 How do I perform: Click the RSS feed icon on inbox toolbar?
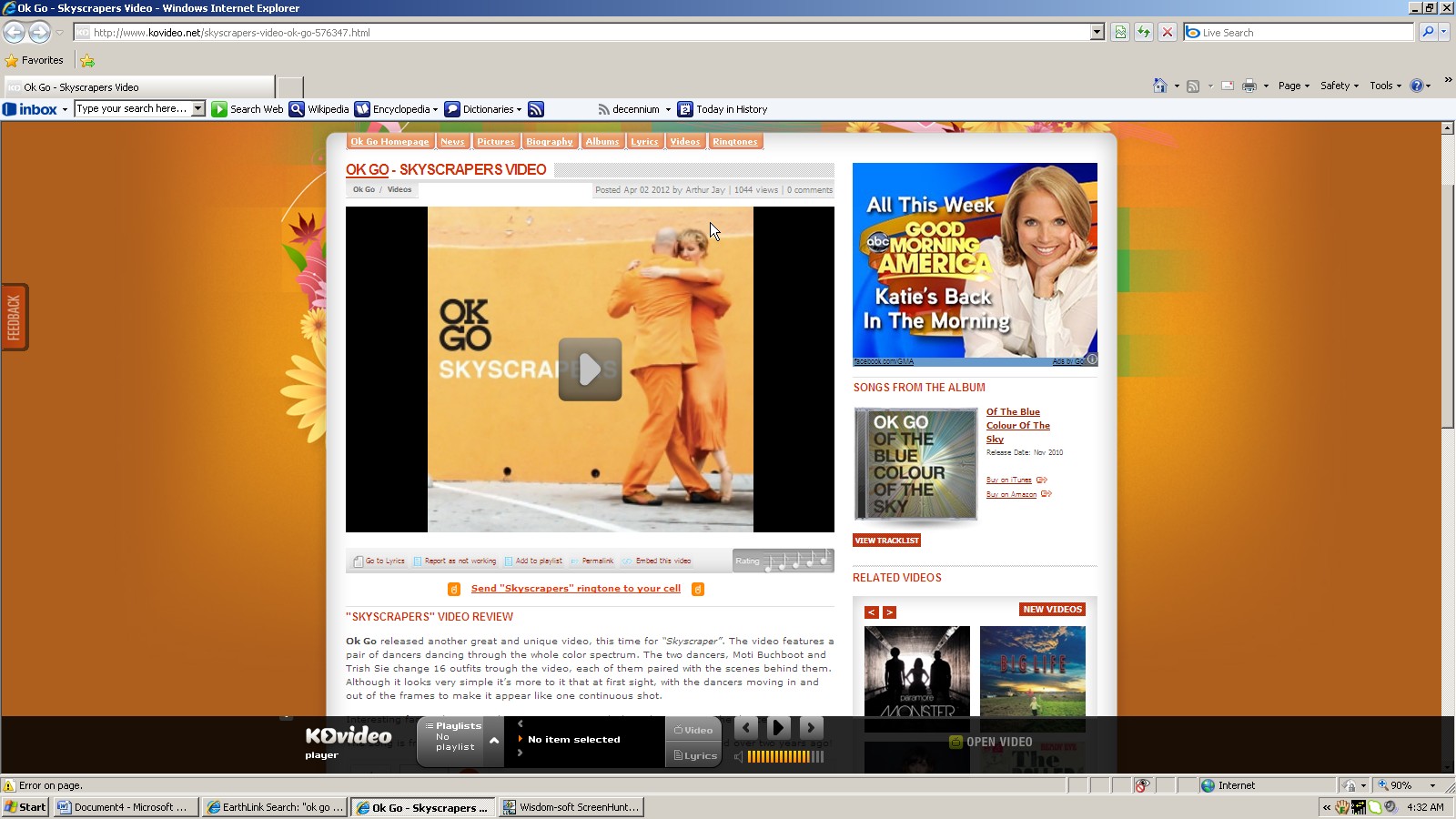(x=536, y=109)
